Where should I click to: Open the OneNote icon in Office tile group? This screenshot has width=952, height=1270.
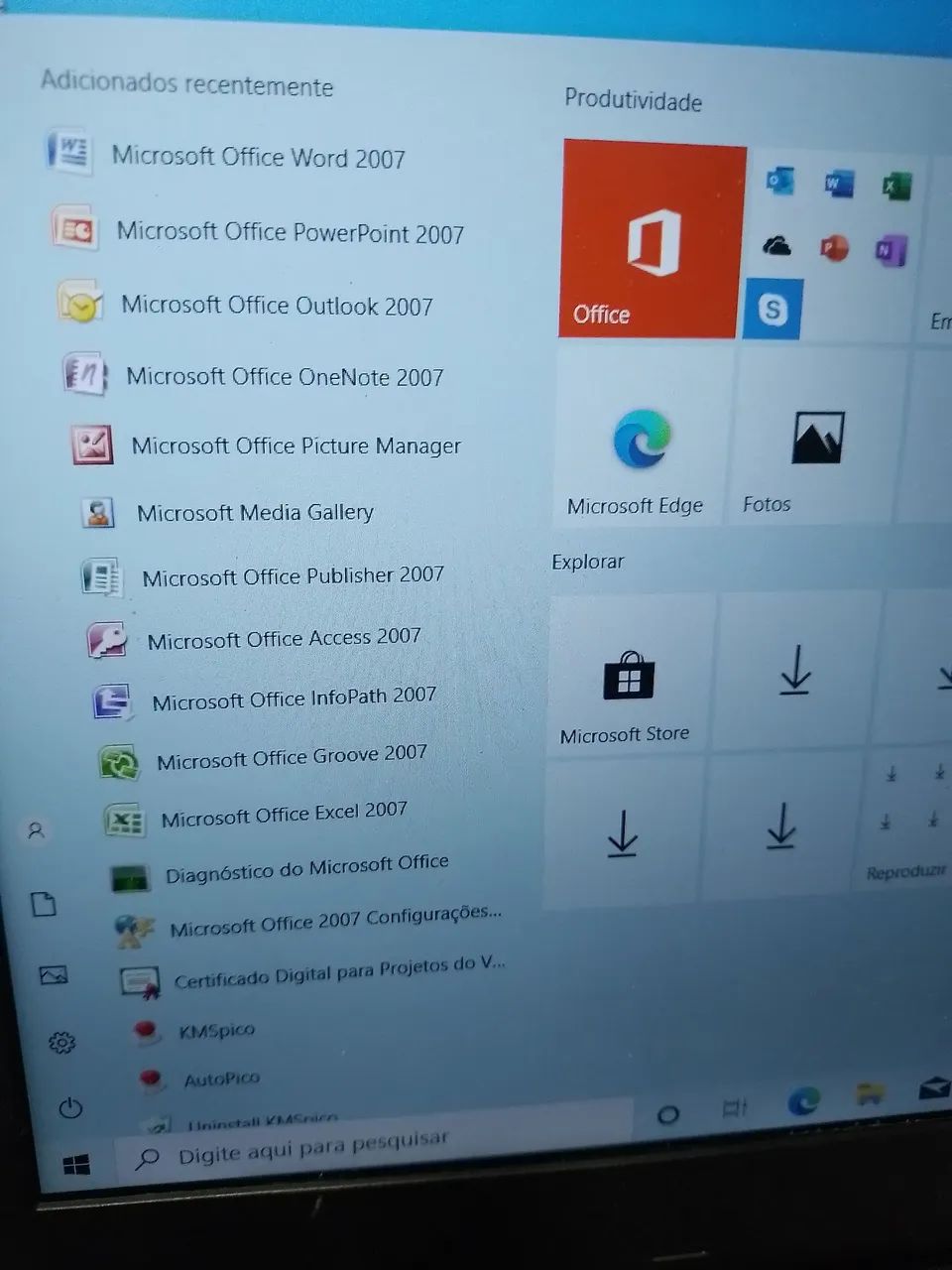click(890, 251)
